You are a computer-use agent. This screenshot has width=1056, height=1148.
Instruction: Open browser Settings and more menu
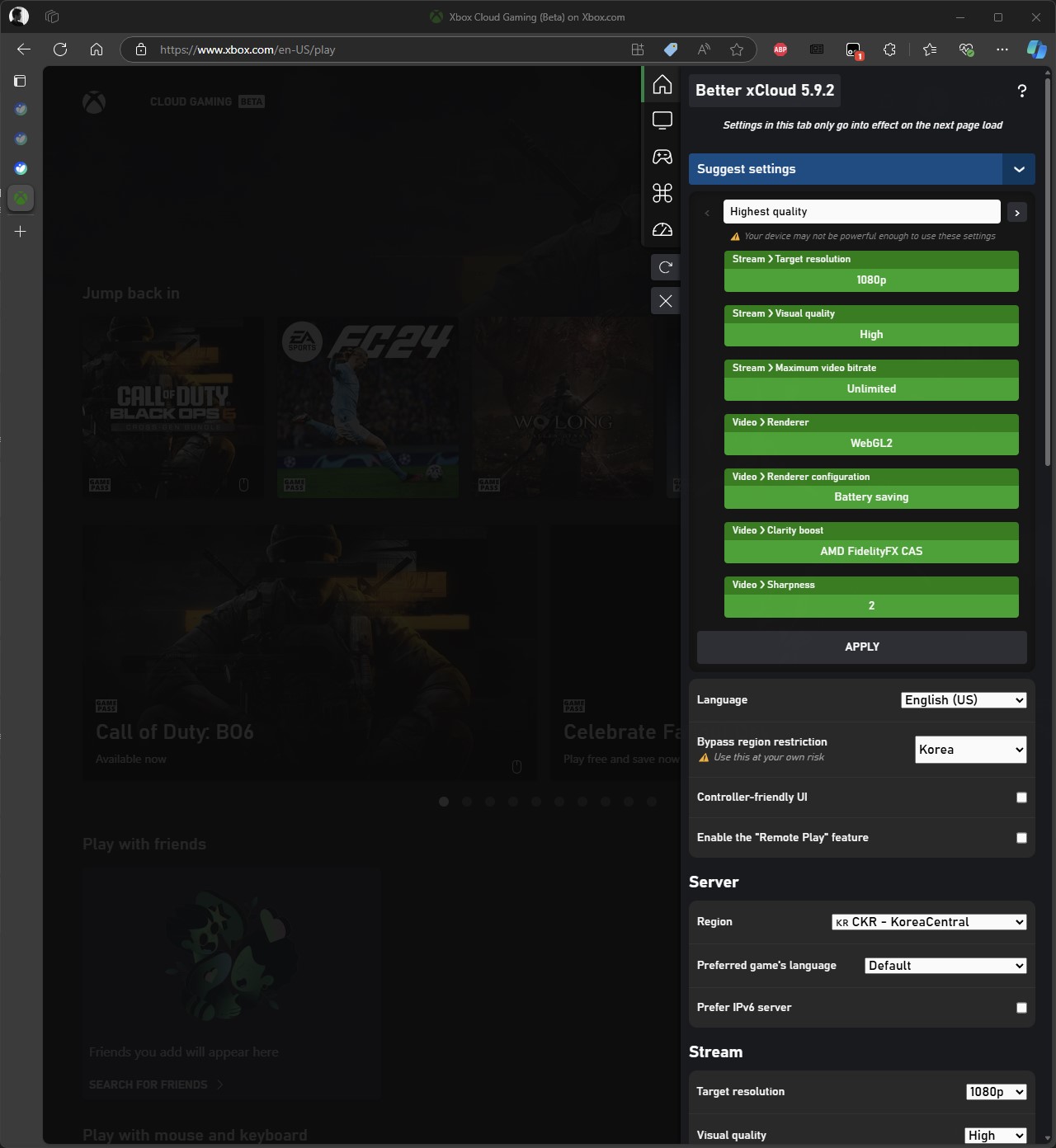pos(1002,49)
